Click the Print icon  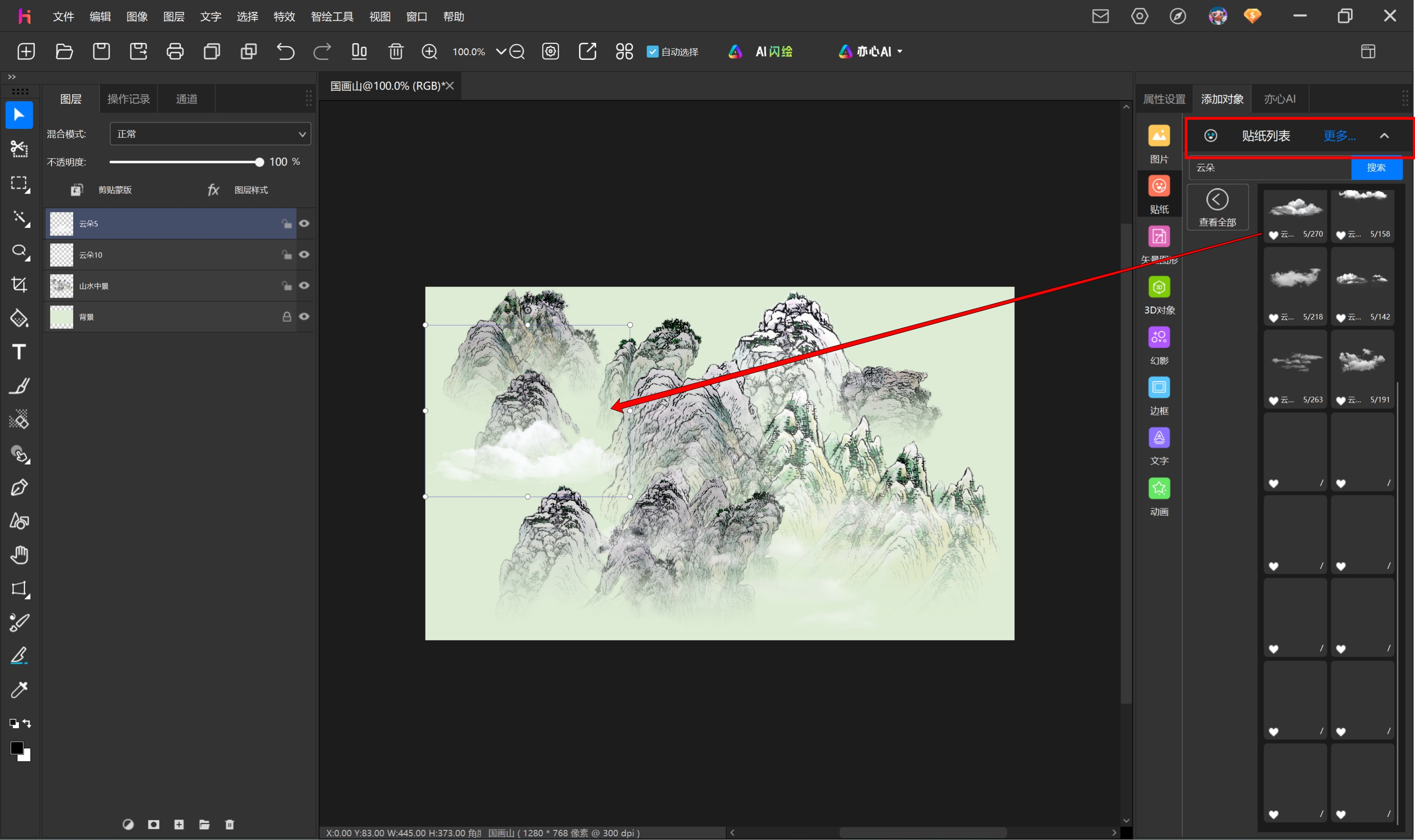(175, 52)
